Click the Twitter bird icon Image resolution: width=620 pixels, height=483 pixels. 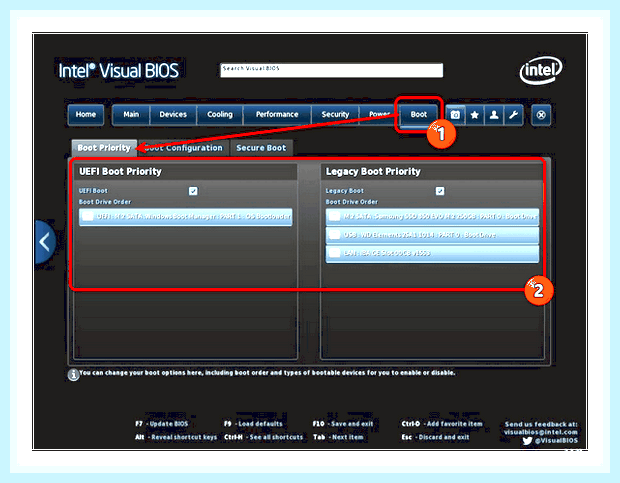coord(527,440)
